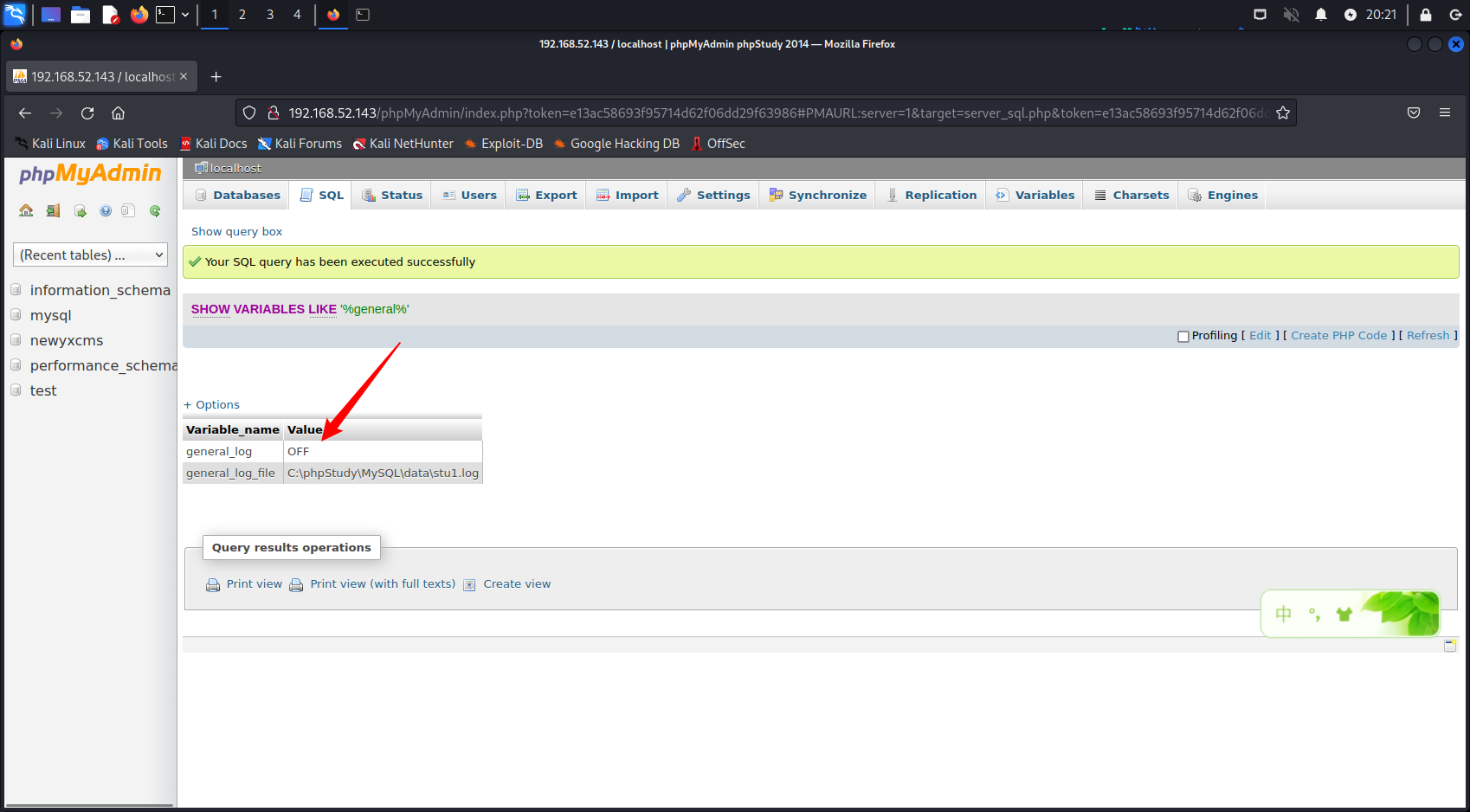Show insecure connection lock info

click(x=273, y=113)
